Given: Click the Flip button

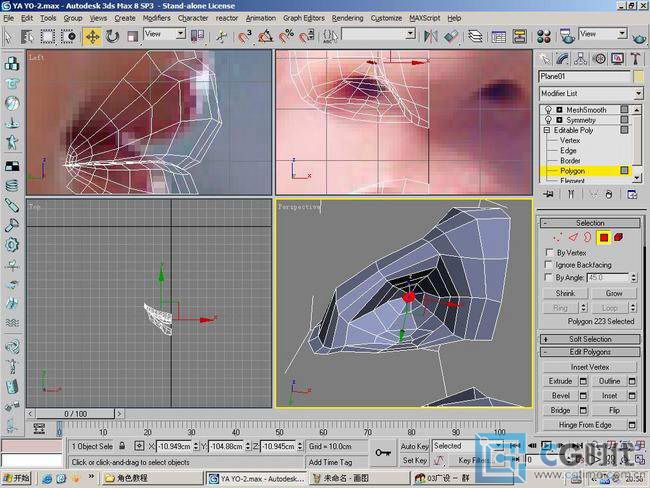Looking at the screenshot, I should (614, 410).
